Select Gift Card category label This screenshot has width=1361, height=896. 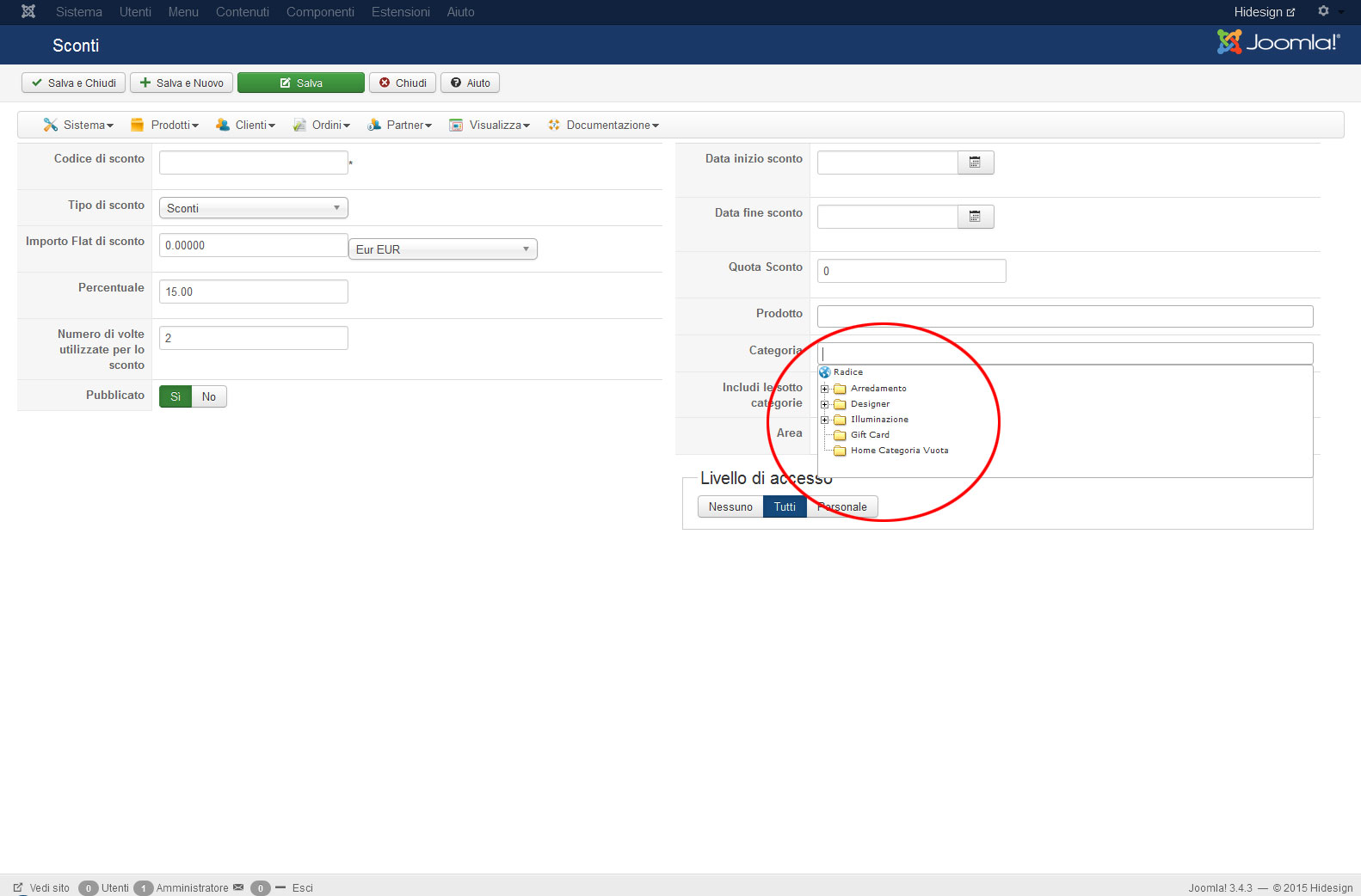[870, 435]
